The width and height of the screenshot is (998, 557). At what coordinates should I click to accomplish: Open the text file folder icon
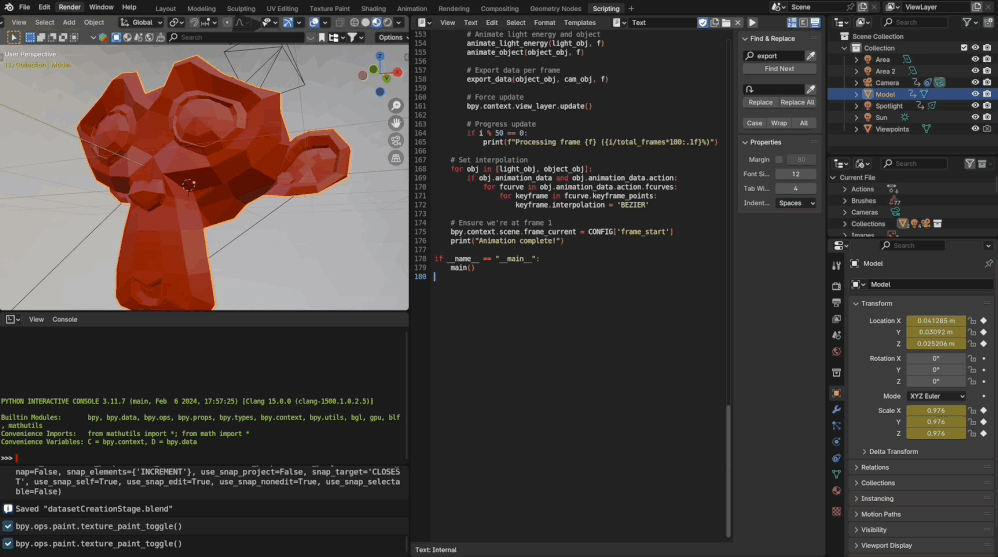tap(726, 22)
